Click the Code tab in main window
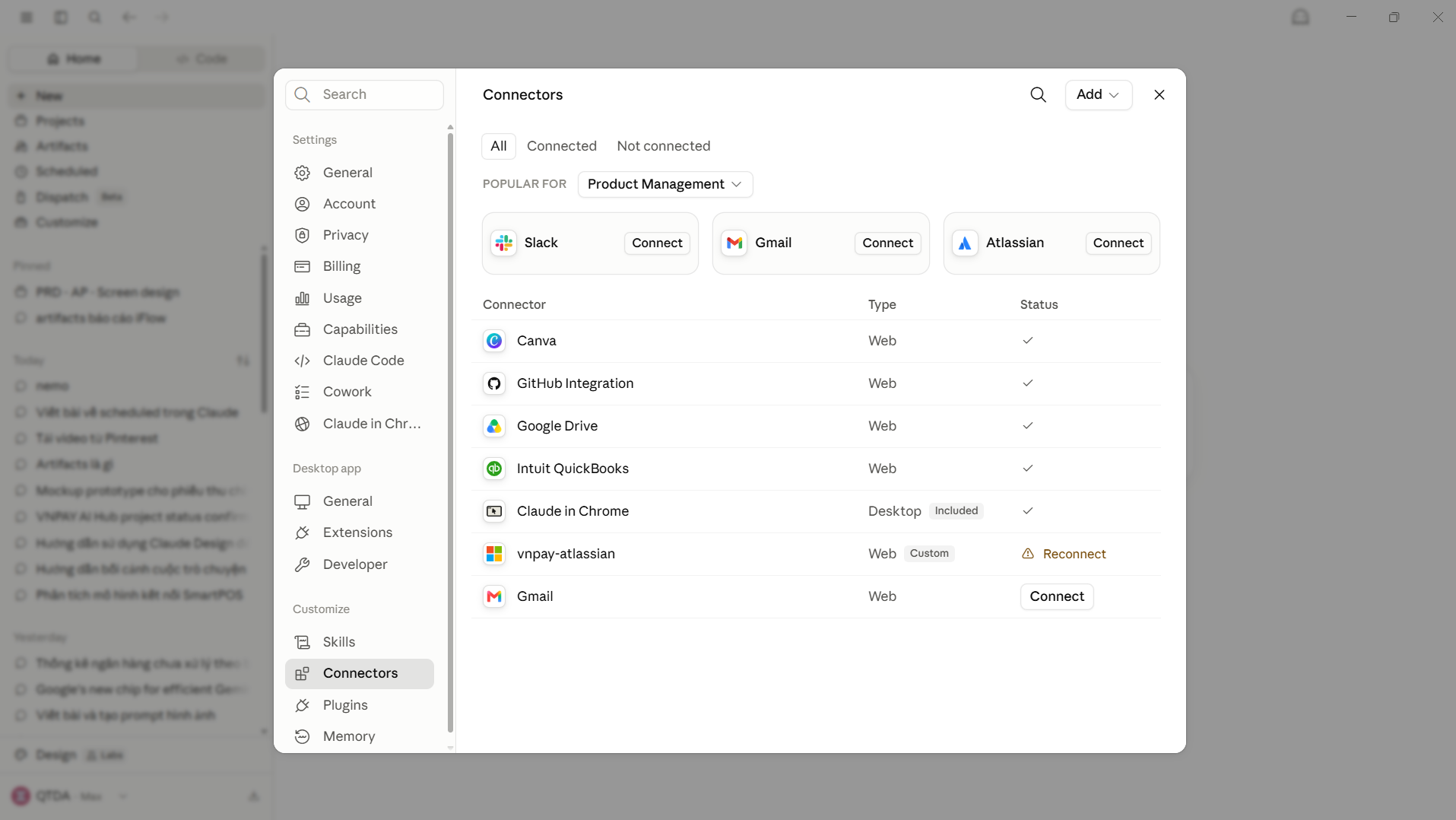The height and width of the screenshot is (820, 1456). [x=201, y=59]
